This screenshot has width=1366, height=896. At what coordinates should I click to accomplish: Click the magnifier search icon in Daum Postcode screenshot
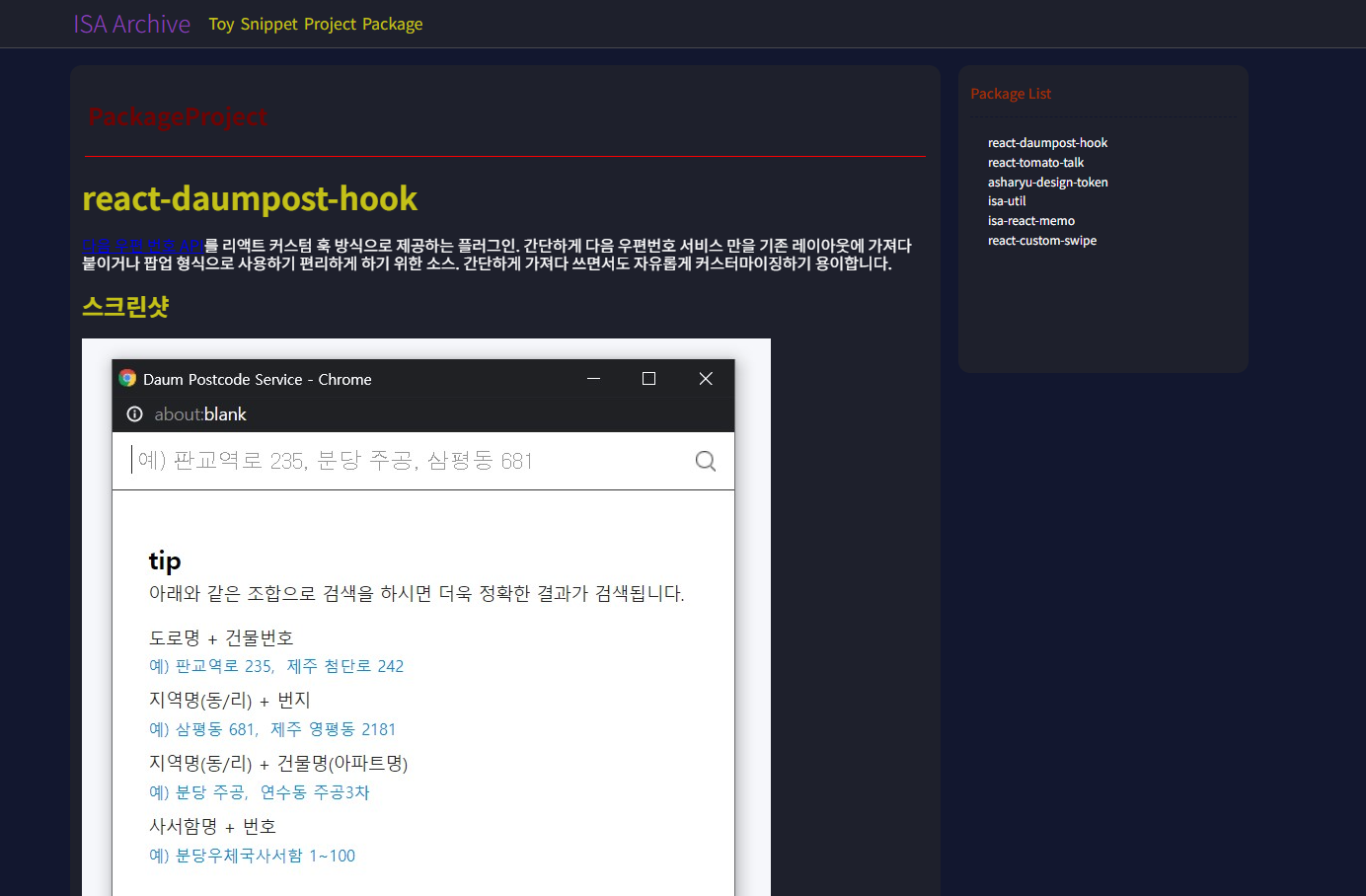[x=706, y=461]
